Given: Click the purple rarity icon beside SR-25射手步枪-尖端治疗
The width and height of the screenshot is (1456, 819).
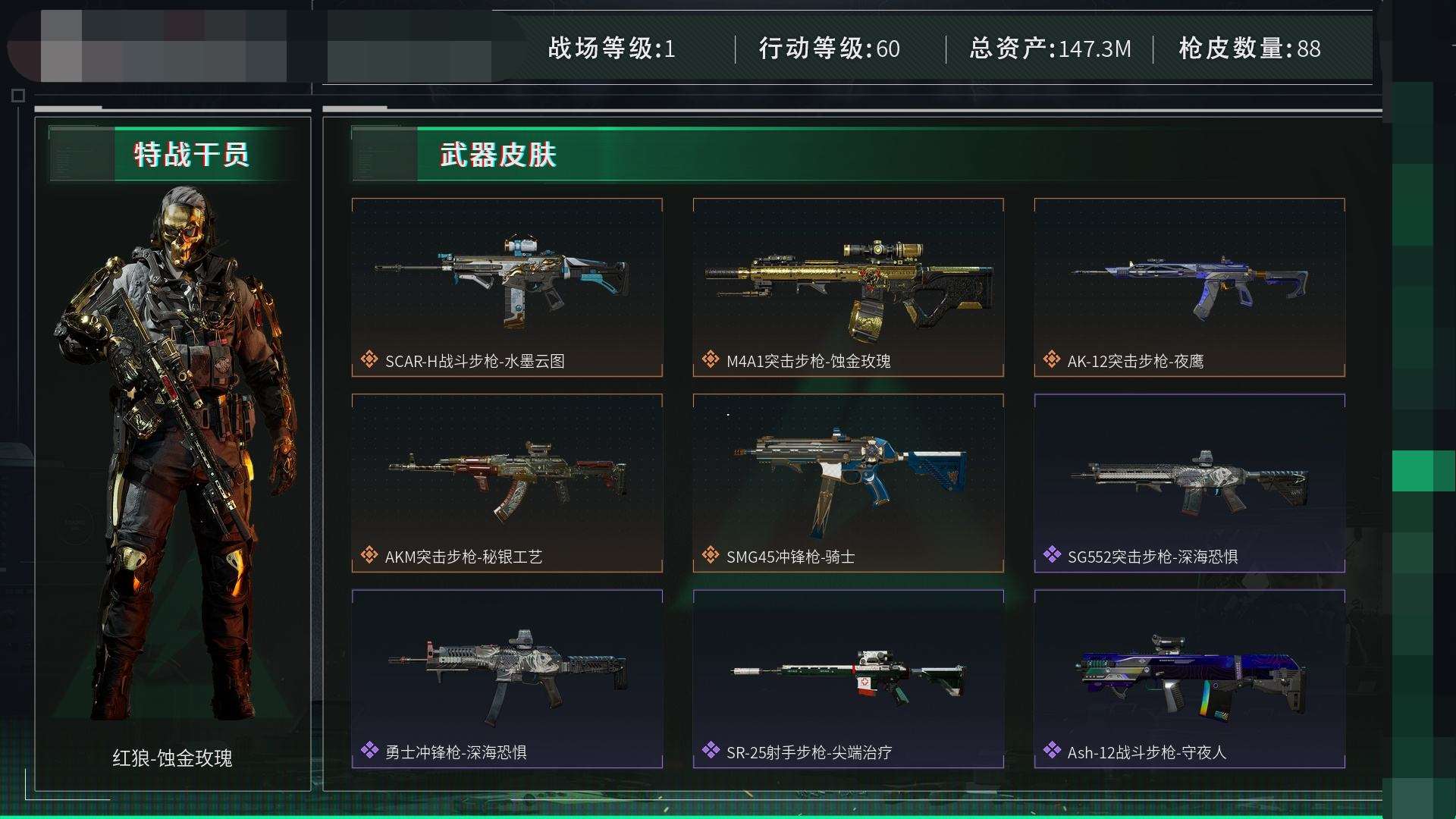Looking at the screenshot, I should click(x=711, y=751).
